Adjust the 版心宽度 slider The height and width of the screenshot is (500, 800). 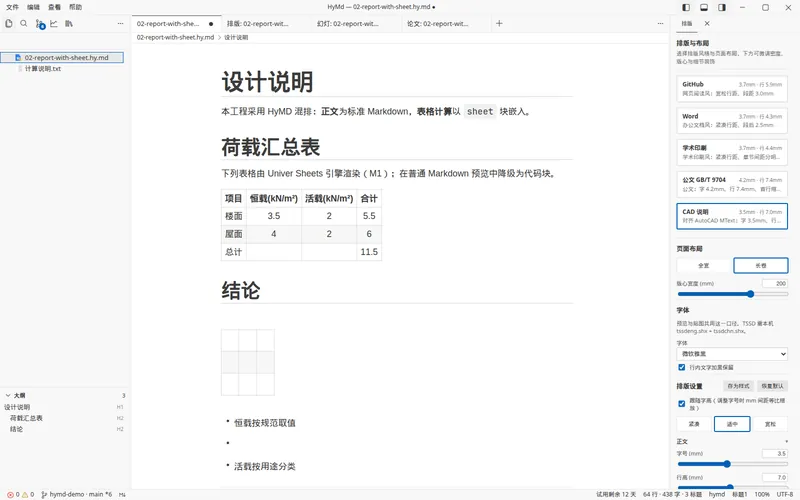coord(732,294)
